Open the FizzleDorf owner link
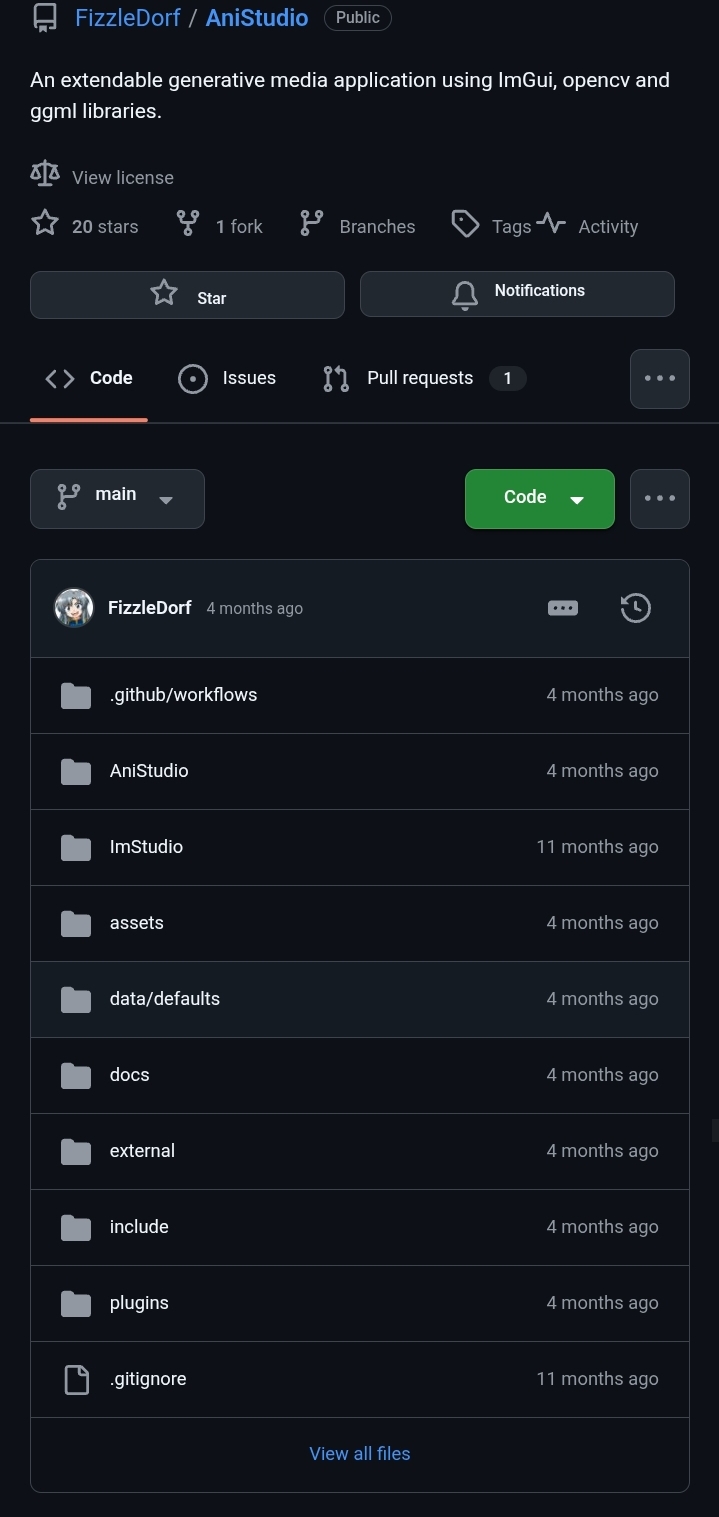719x1517 pixels. click(128, 17)
